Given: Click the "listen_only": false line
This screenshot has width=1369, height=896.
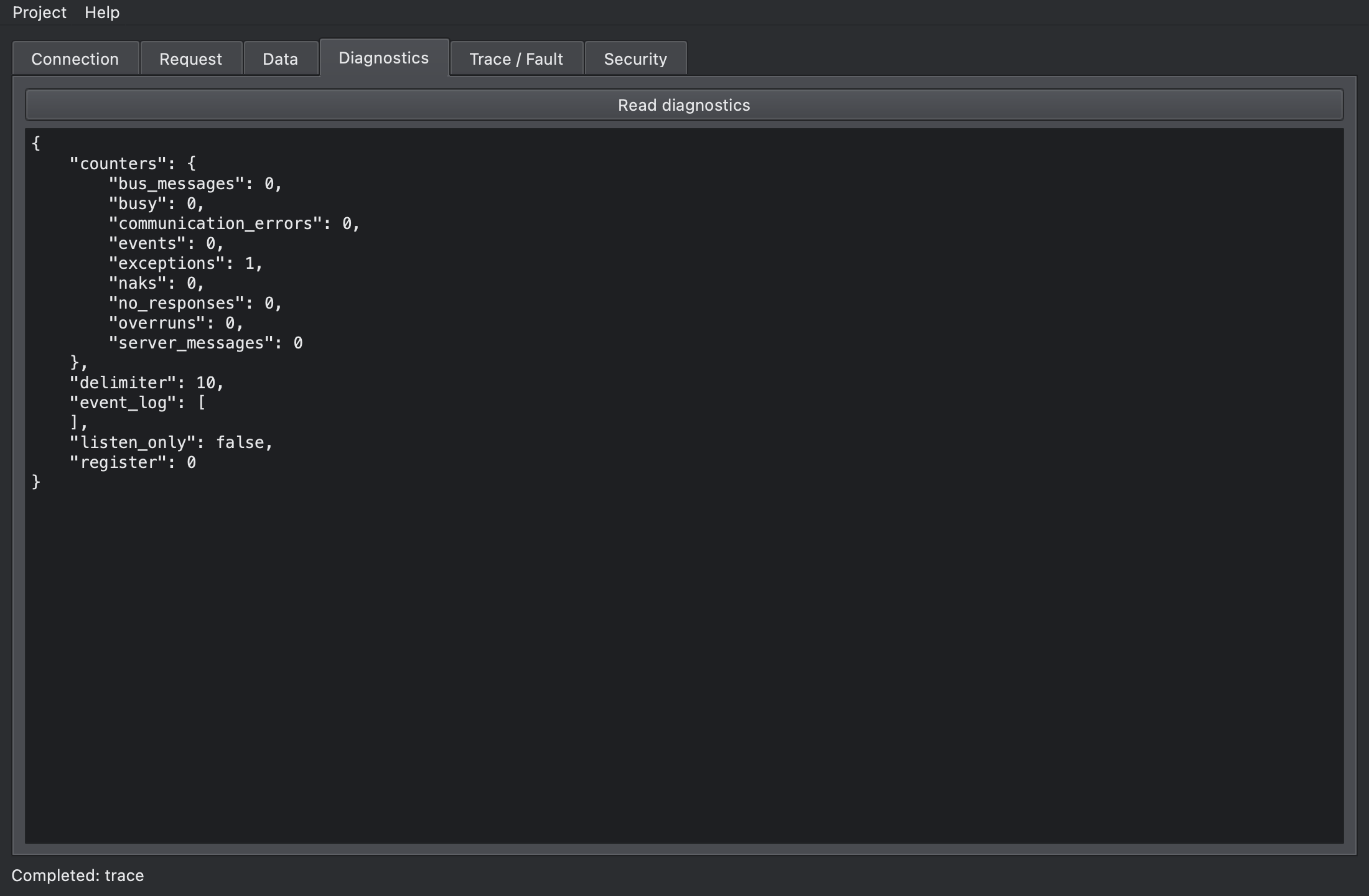Looking at the screenshot, I should (x=171, y=442).
